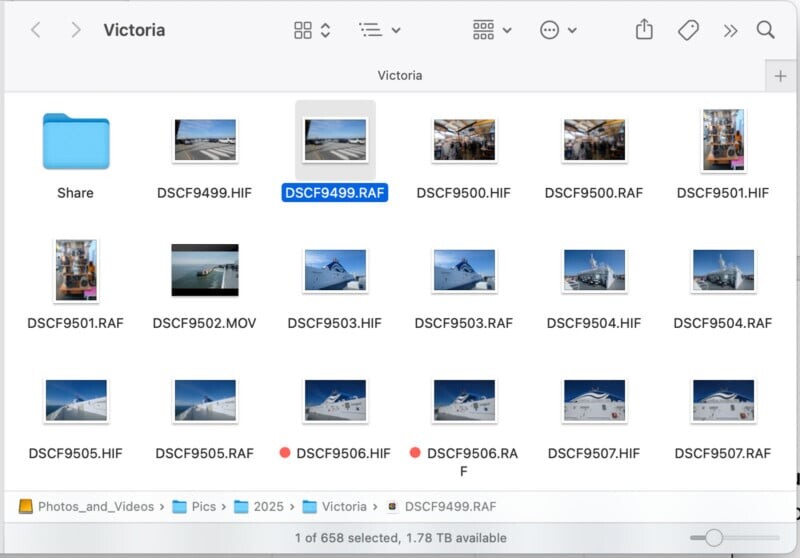
Task: Open the Share folder icon
Action: coord(76,141)
